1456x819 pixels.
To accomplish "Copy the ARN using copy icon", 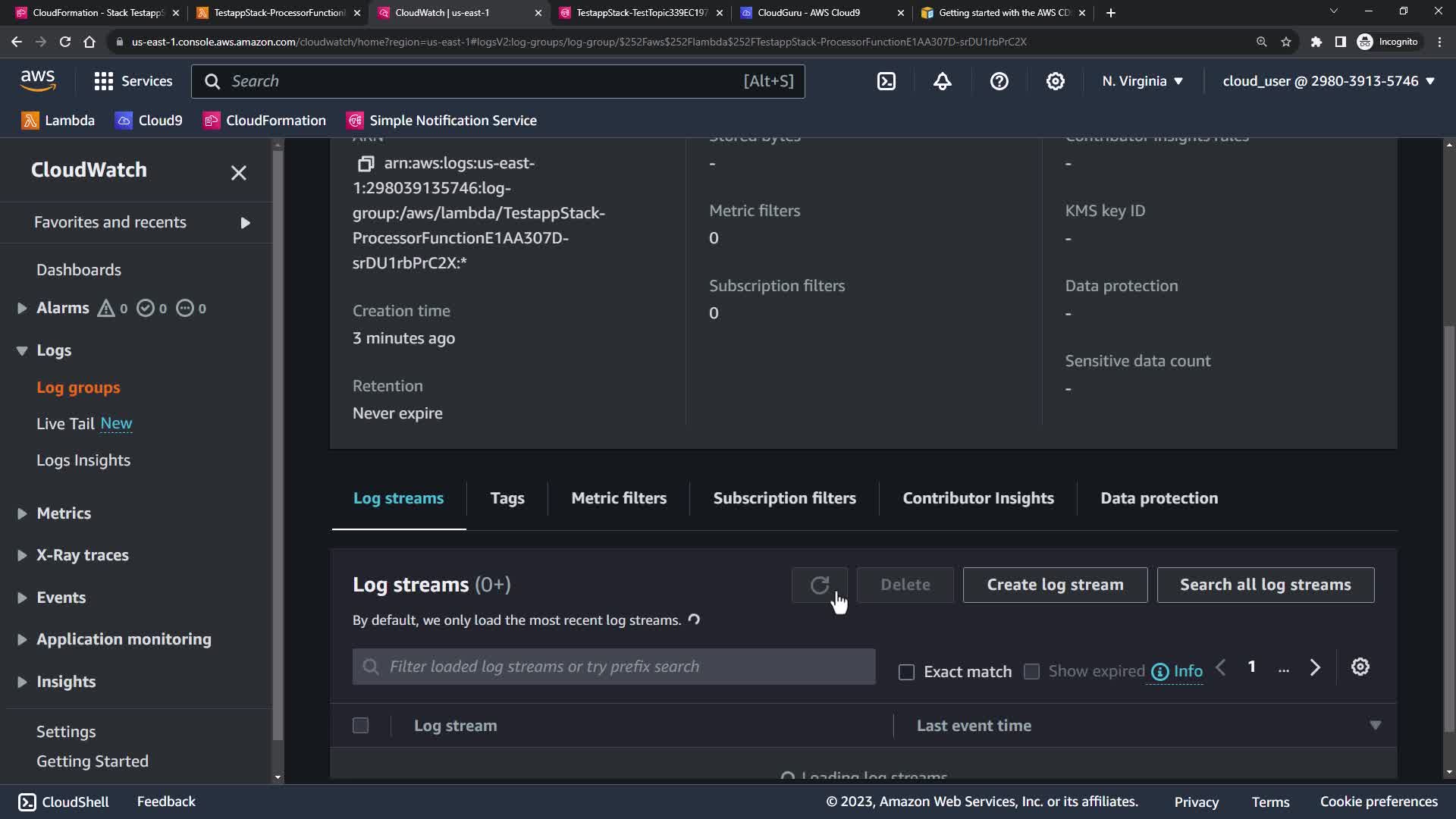I will point(366,163).
